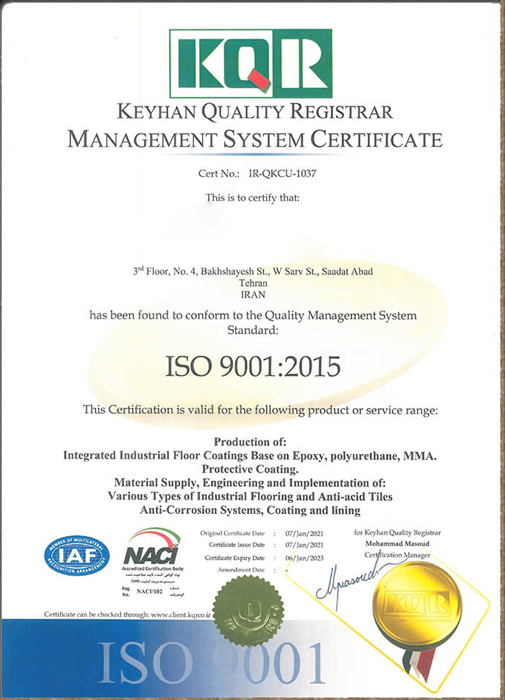Click the 'Production of:' heading
This screenshot has width=505, height=700.
[x=250, y=442]
